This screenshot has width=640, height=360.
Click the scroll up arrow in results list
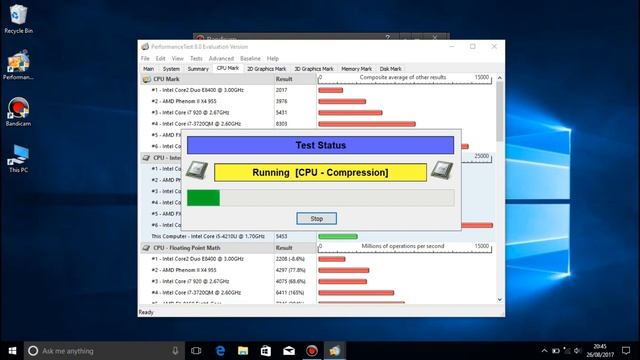(500, 78)
